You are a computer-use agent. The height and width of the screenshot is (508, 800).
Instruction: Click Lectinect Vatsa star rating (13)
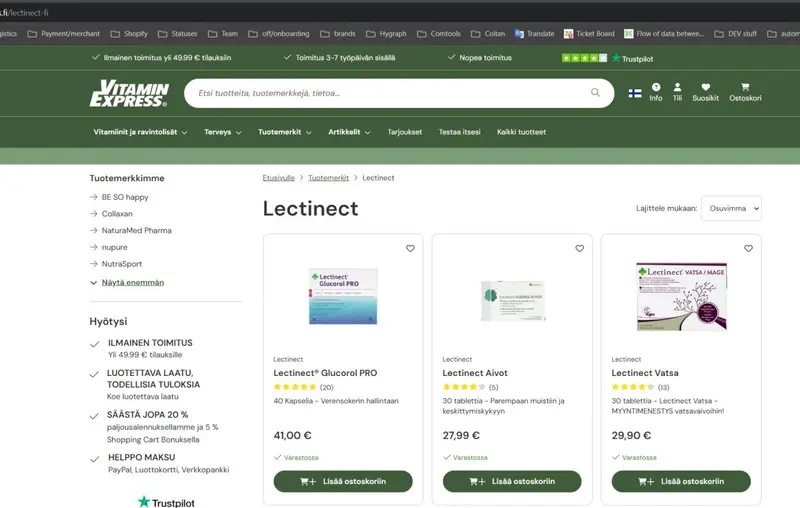[x=640, y=387]
